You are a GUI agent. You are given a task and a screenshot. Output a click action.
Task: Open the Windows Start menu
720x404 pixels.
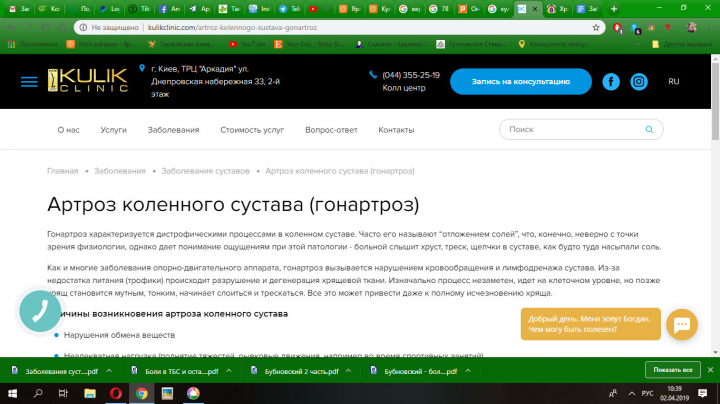coord(12,393)
